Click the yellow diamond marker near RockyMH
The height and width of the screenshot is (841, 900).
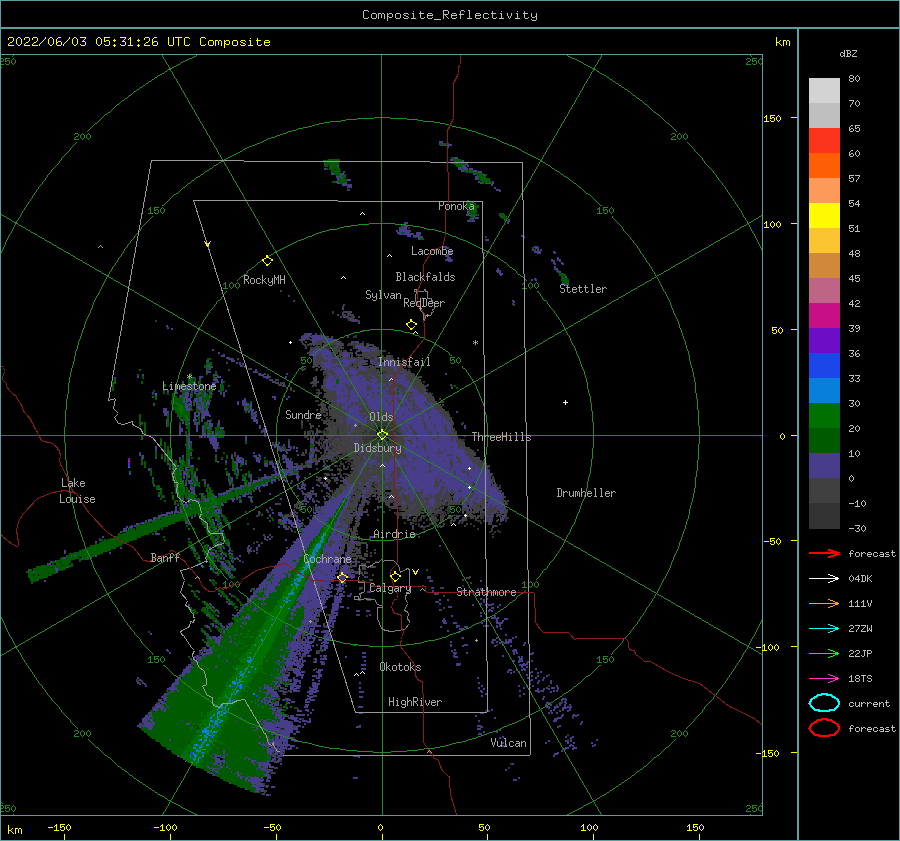point(267,261)
